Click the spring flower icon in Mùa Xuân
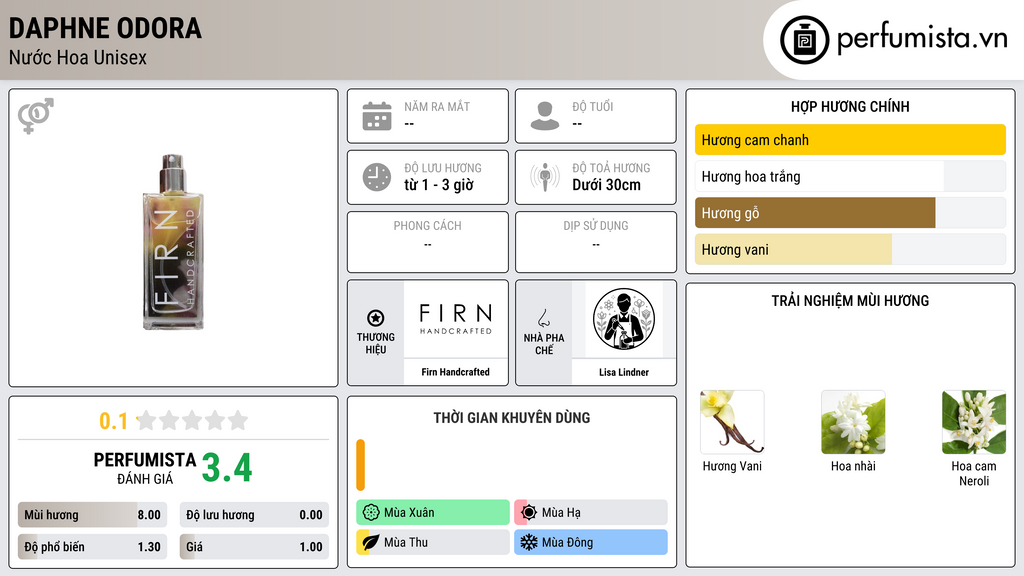Screen dimensions: 1024x576 (x=371, y=512)
